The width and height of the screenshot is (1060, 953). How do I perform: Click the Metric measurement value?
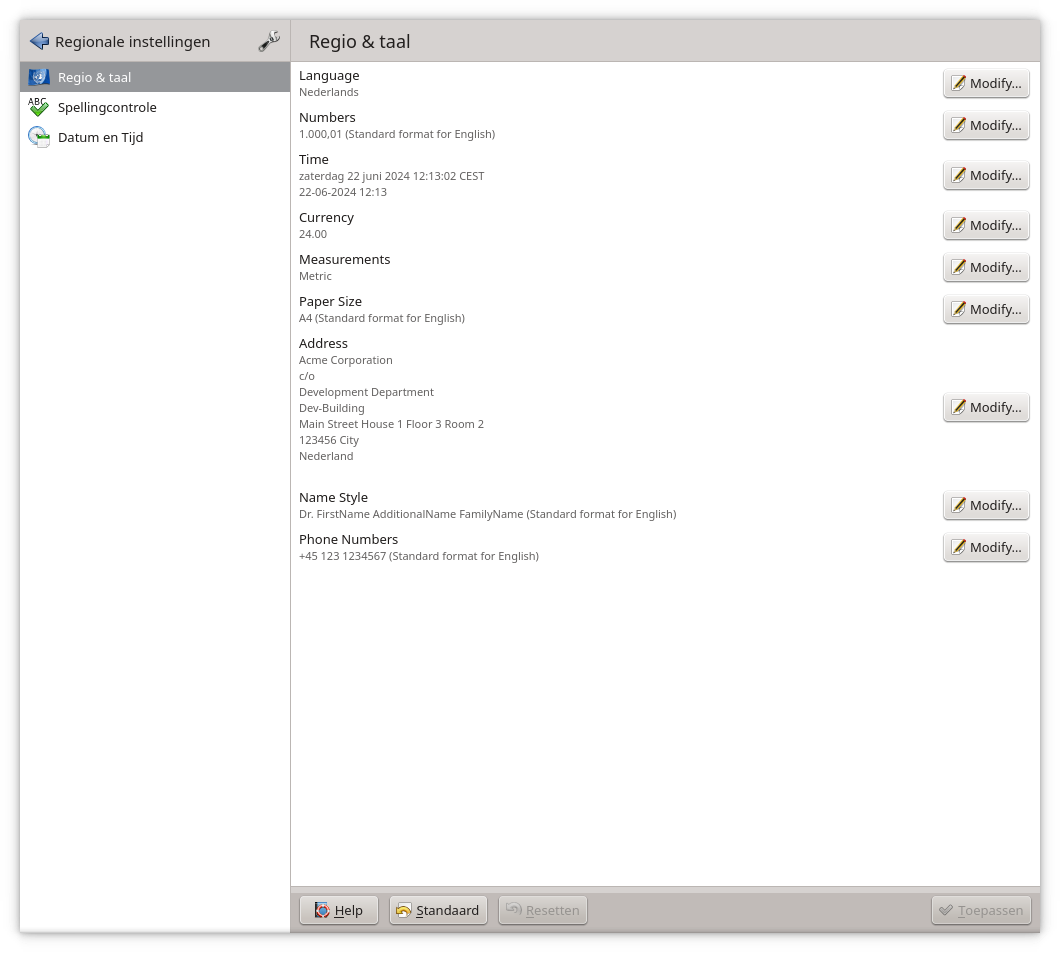(315, 276)
